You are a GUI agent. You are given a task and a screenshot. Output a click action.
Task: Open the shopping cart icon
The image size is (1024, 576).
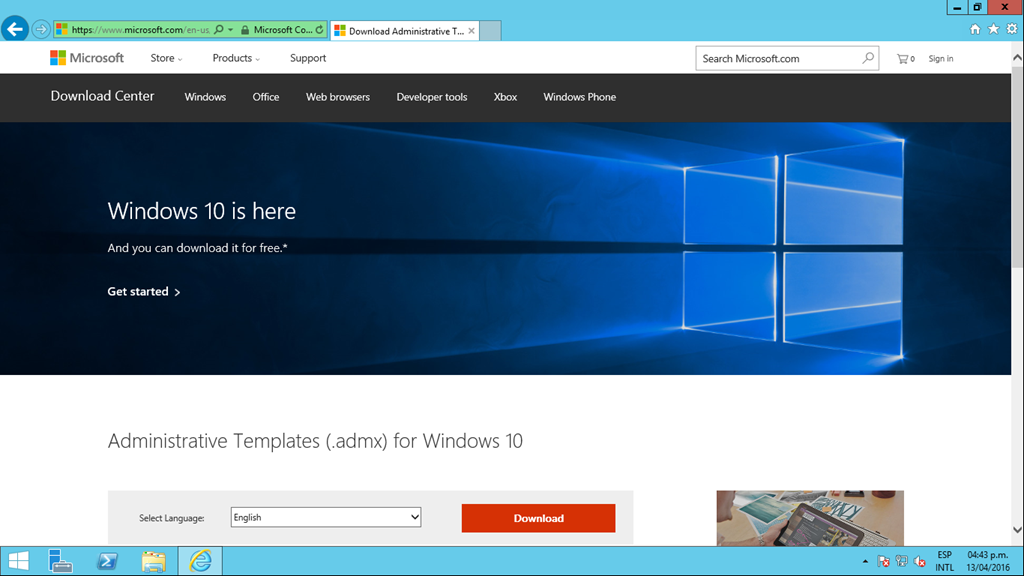[905, 59]
